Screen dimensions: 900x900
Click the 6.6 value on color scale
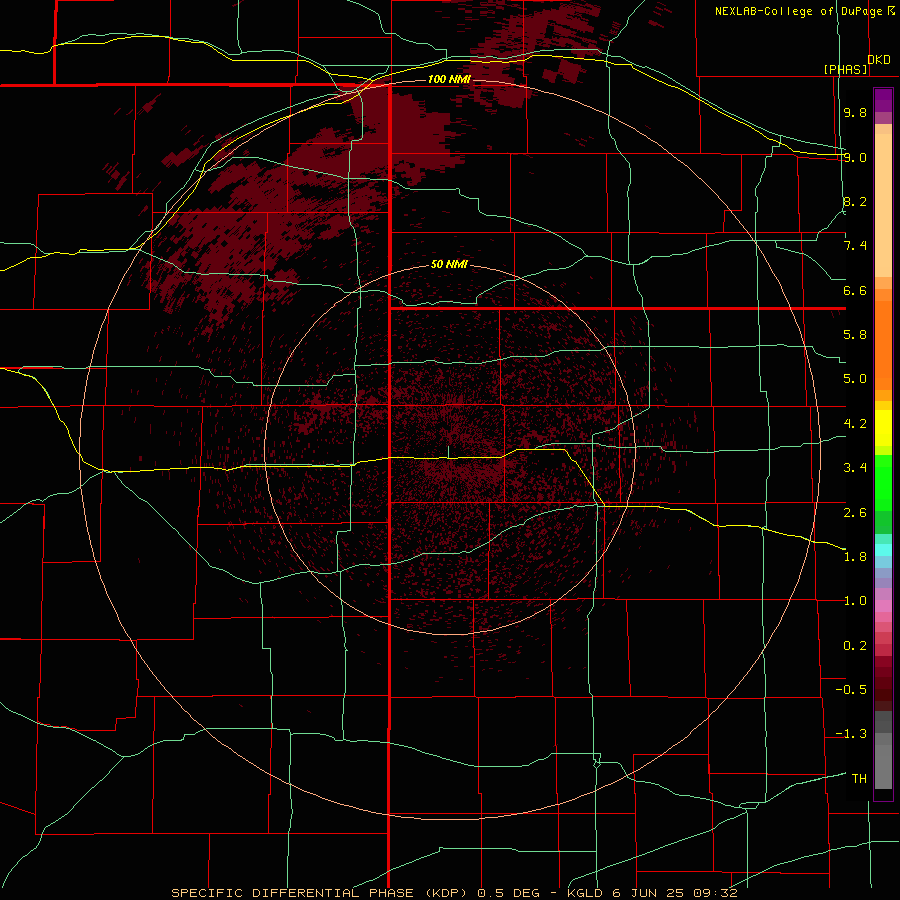855,291
